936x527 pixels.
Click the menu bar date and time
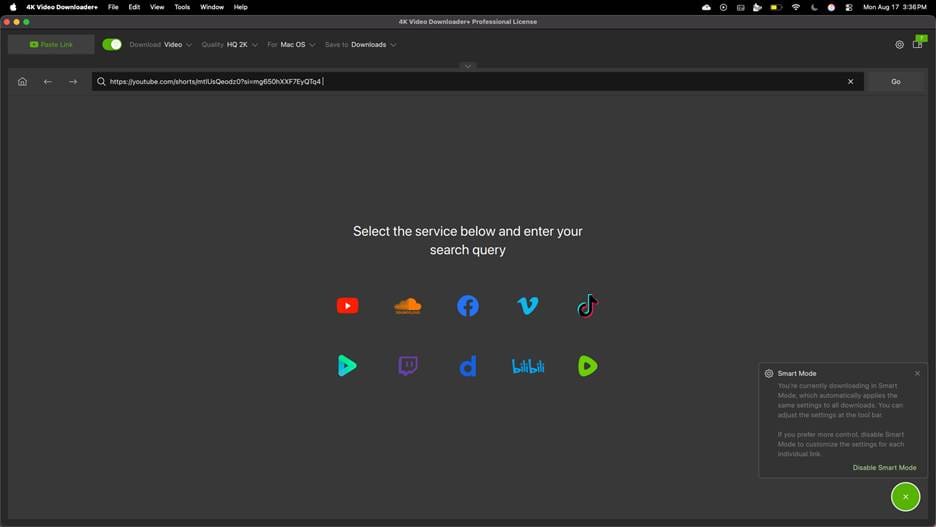pyautogui.click(x=895, y=7)
